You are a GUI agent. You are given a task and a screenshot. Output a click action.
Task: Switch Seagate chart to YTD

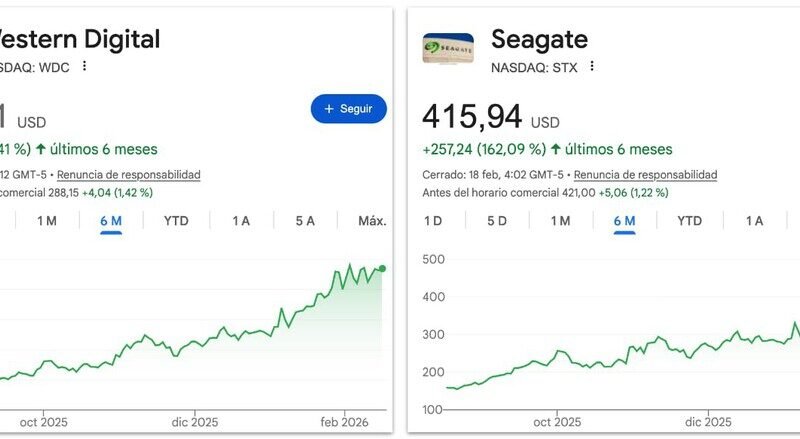pos(690,221)
